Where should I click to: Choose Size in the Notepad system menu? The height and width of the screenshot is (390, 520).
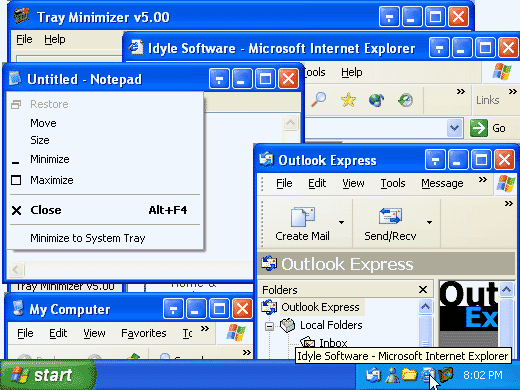[x=105, y=140]
